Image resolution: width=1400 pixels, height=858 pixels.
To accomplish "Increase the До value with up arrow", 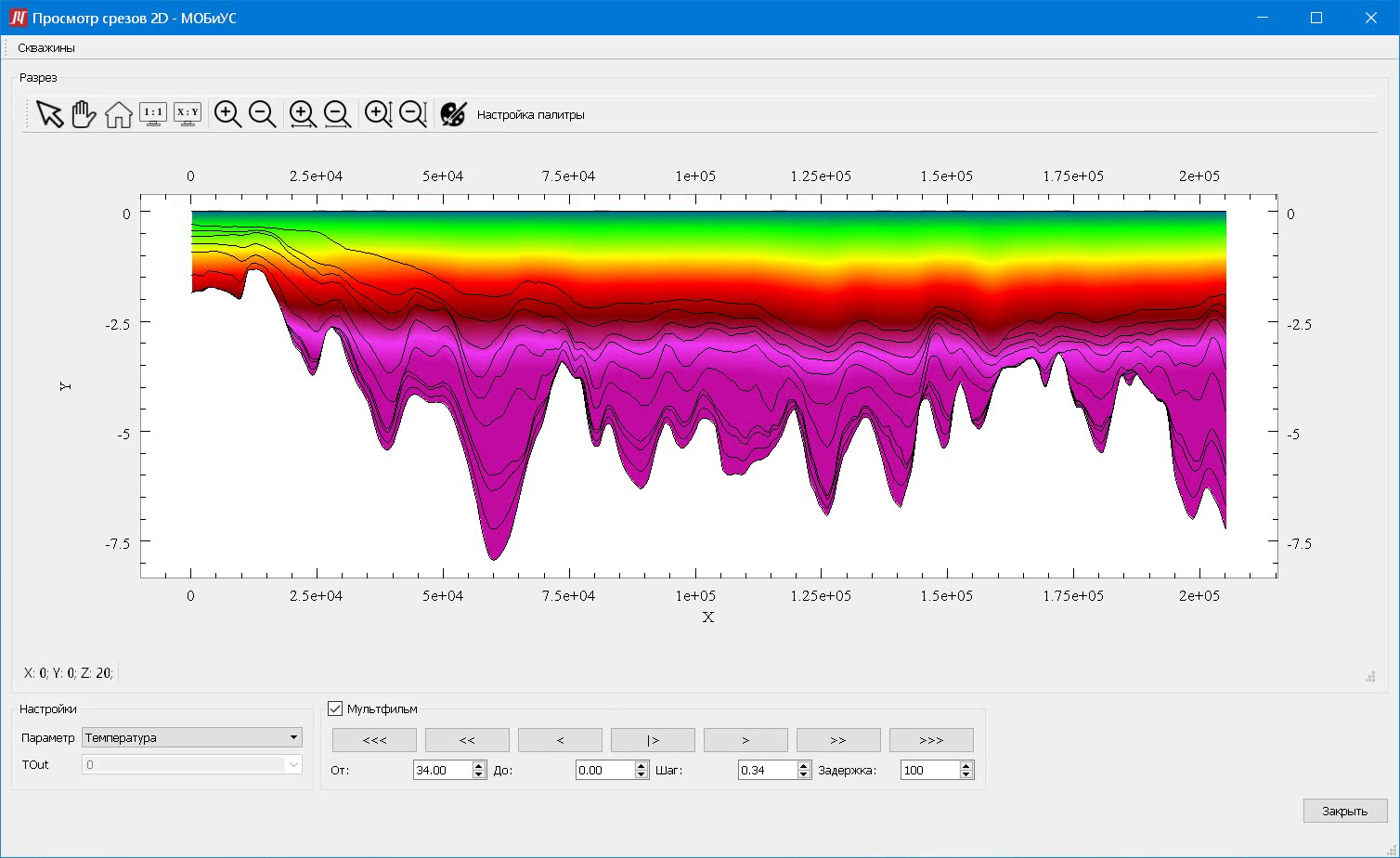I will (642, 765).
